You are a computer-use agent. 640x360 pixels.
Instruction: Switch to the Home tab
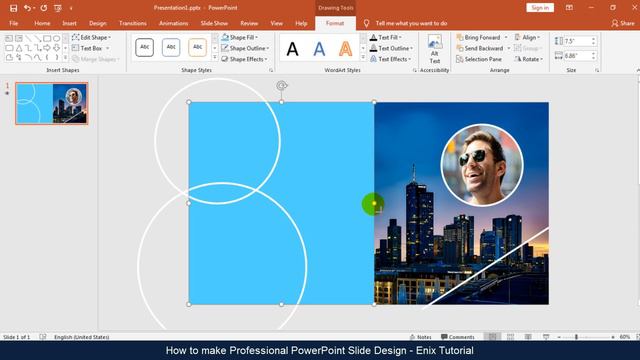tap(42, 23)
